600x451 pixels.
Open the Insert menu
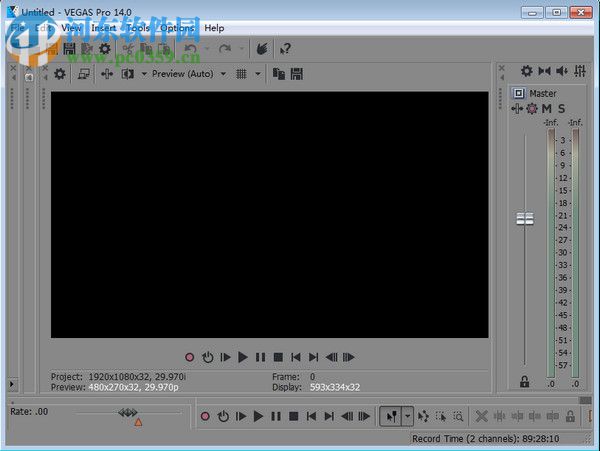[103, 28]
